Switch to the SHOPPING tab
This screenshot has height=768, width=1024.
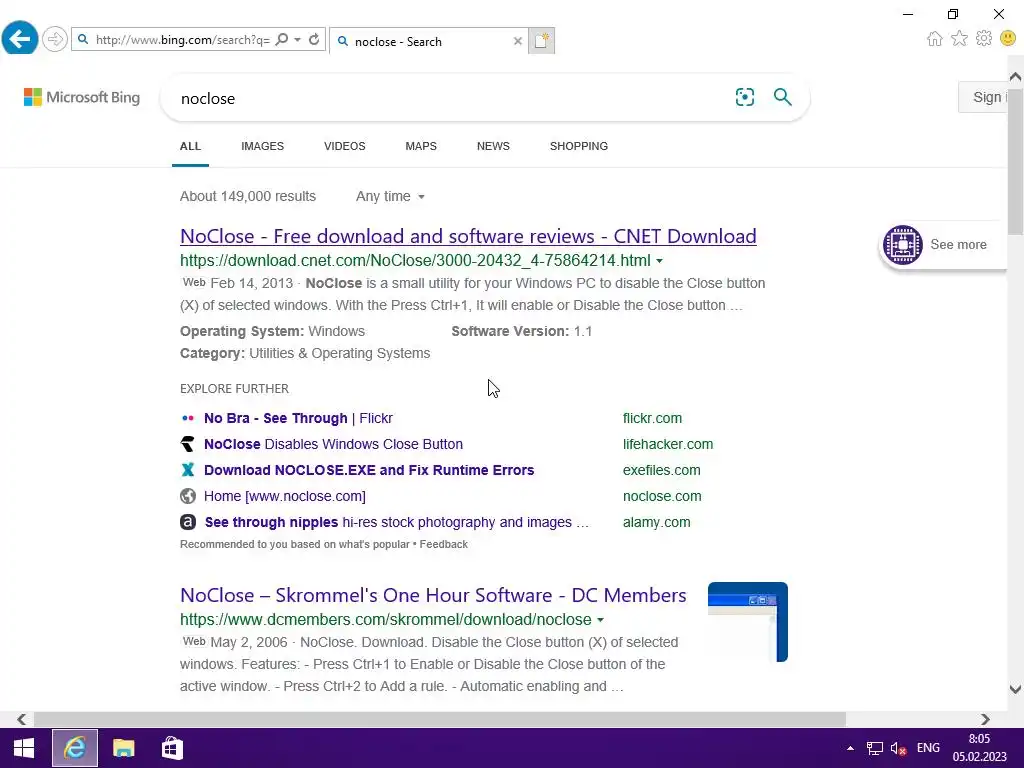(x=579, y=146)
